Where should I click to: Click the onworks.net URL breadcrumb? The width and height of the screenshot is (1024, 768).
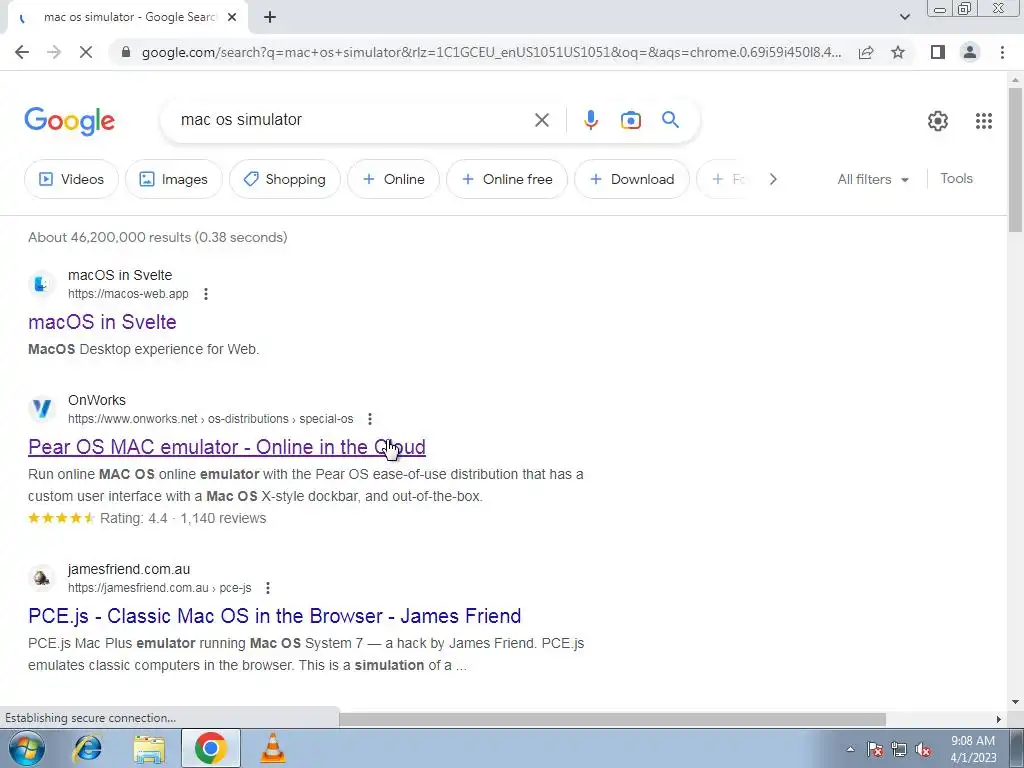pyautogui.click(x=210, y=419)
